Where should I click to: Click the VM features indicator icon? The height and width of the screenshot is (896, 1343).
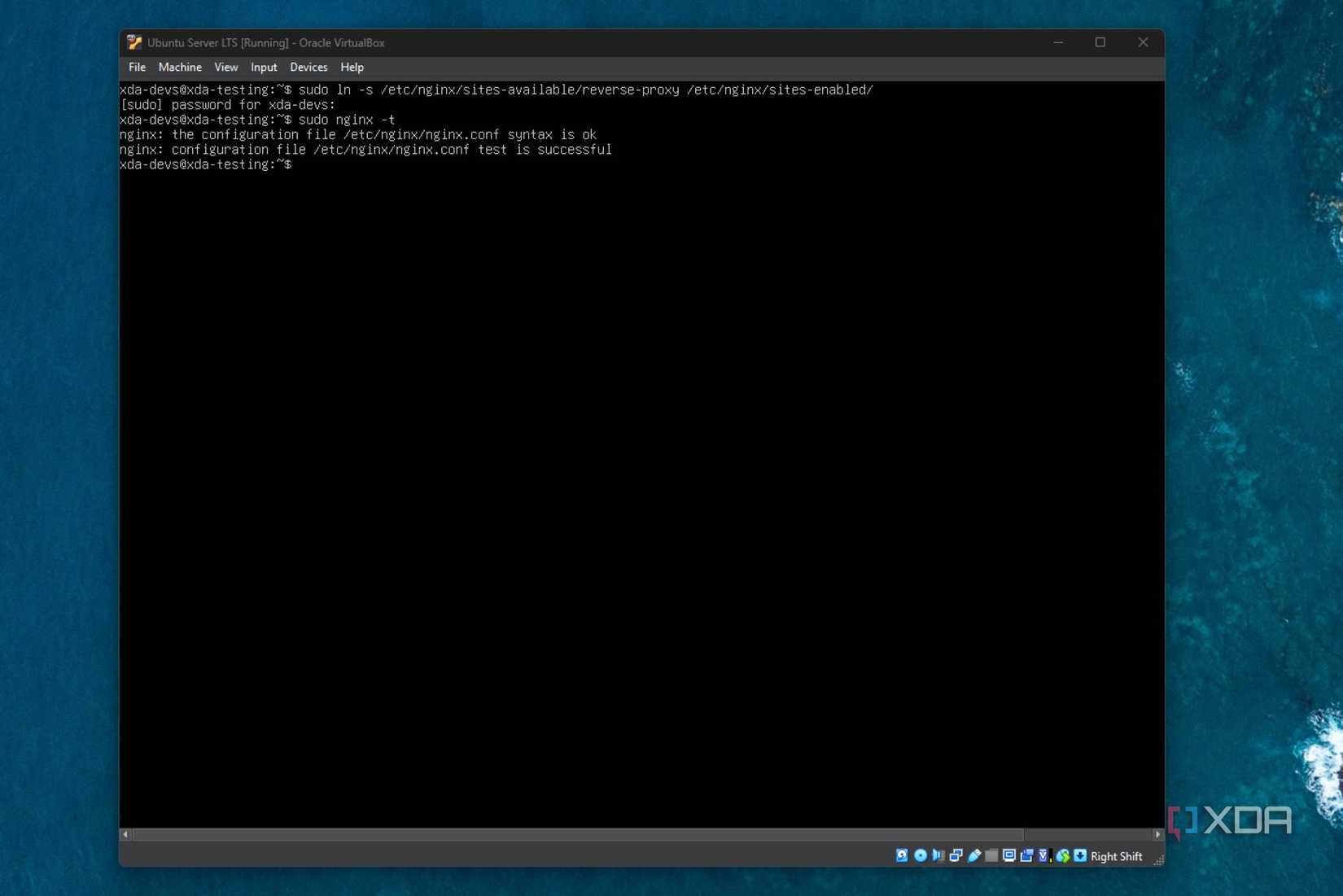pyautogui.click(x=1043, y=856)
